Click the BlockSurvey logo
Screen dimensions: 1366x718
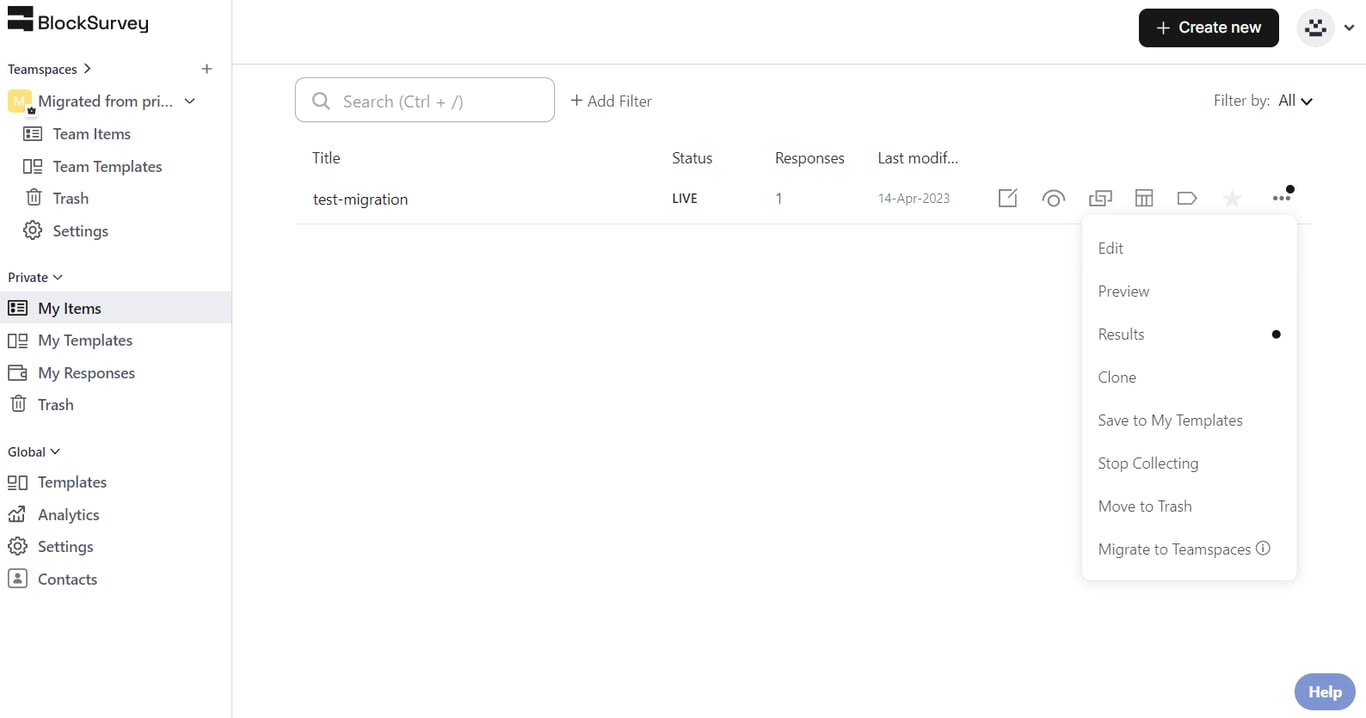[78, 20]
